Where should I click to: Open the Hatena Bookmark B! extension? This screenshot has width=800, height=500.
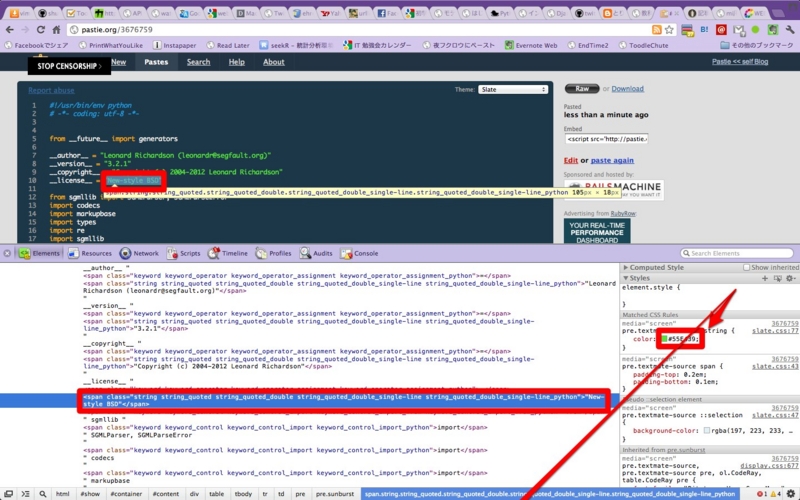click(704, 30)
